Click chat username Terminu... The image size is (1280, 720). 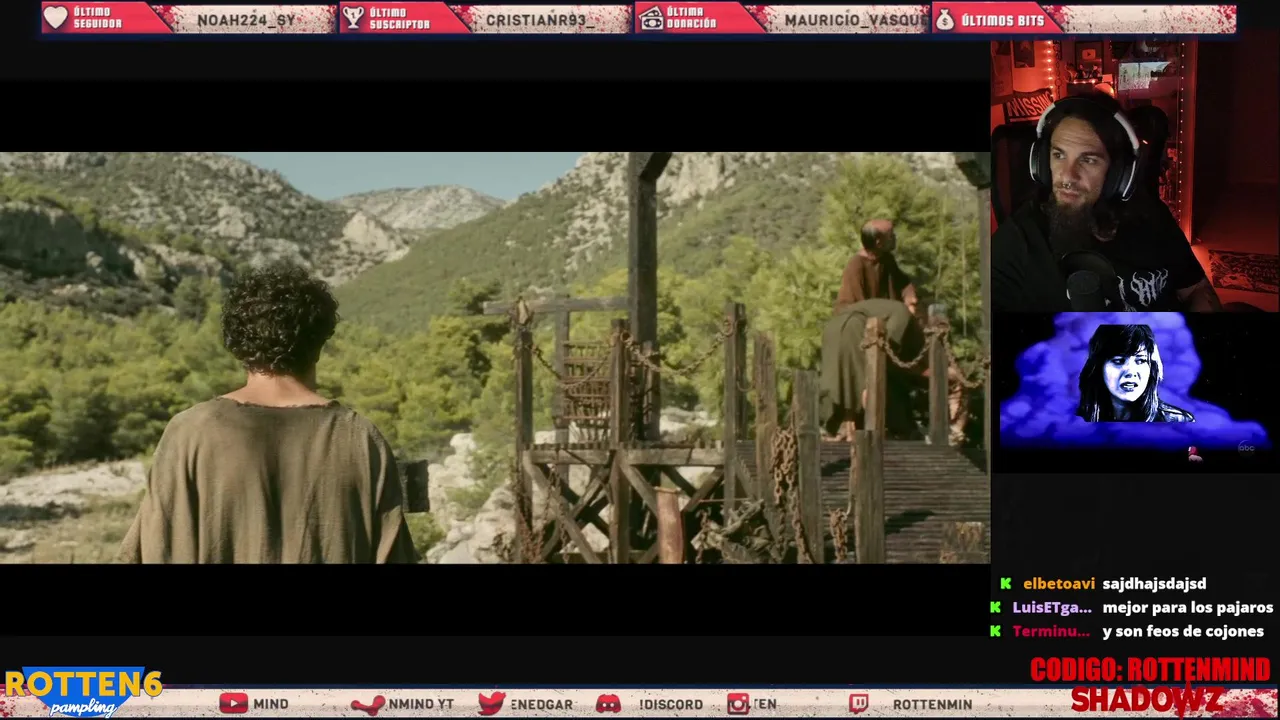click(x=1051, y=631)
